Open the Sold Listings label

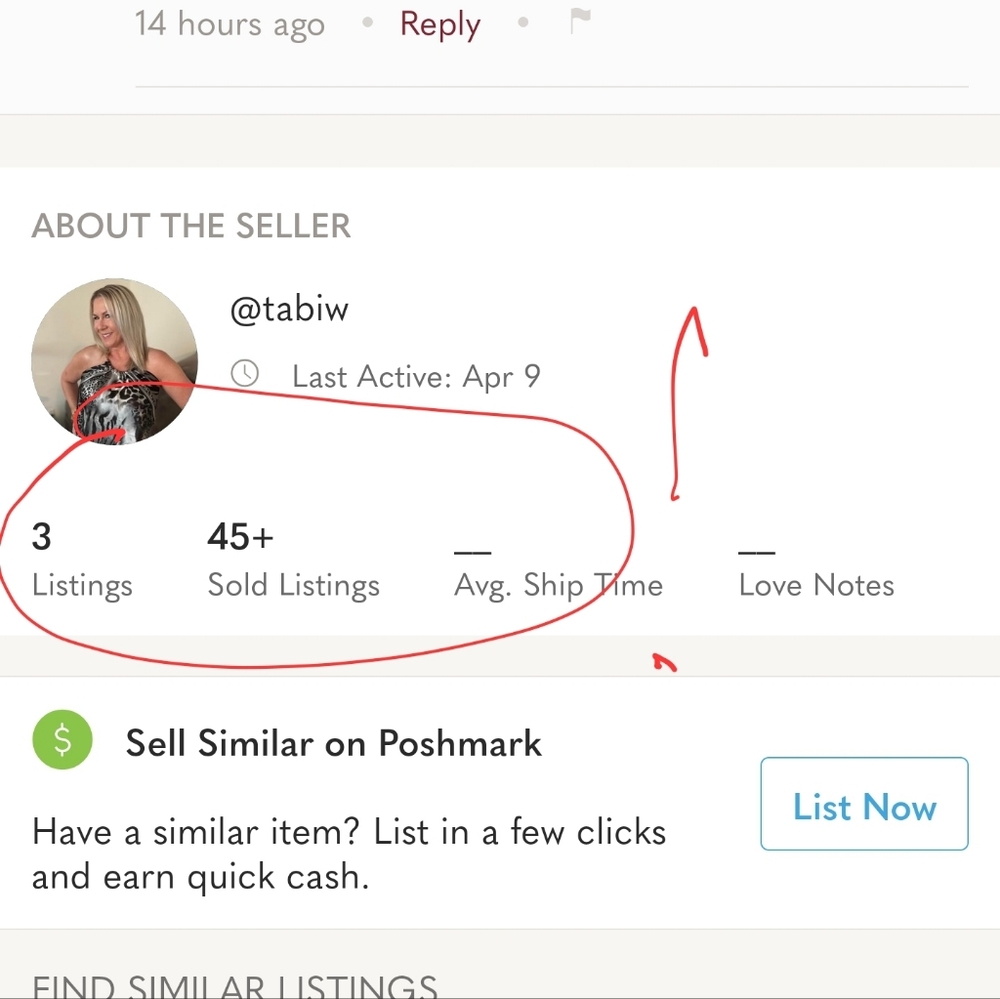click(x=294, y=585)
